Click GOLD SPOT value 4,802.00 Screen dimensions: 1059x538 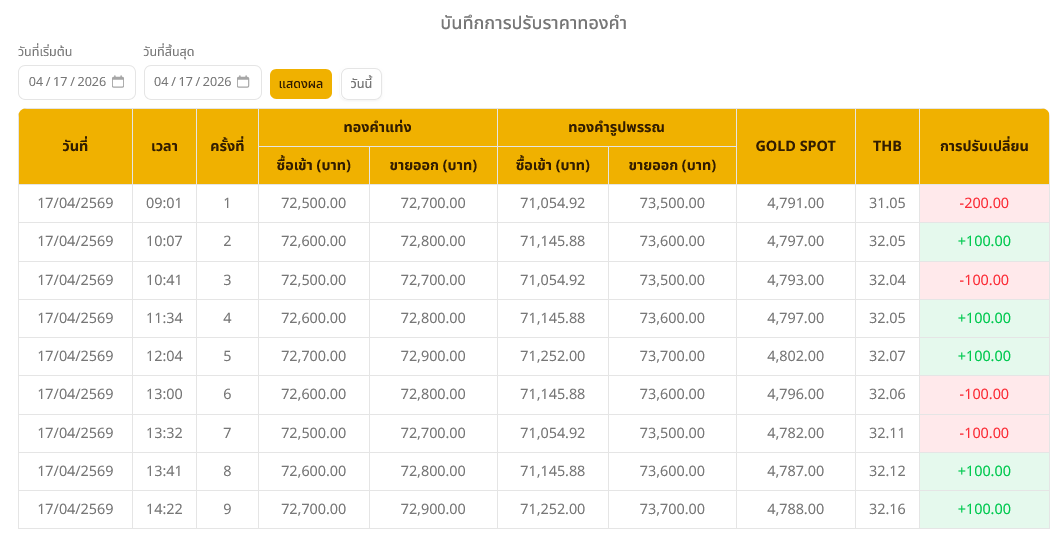[x=795, y=356]
